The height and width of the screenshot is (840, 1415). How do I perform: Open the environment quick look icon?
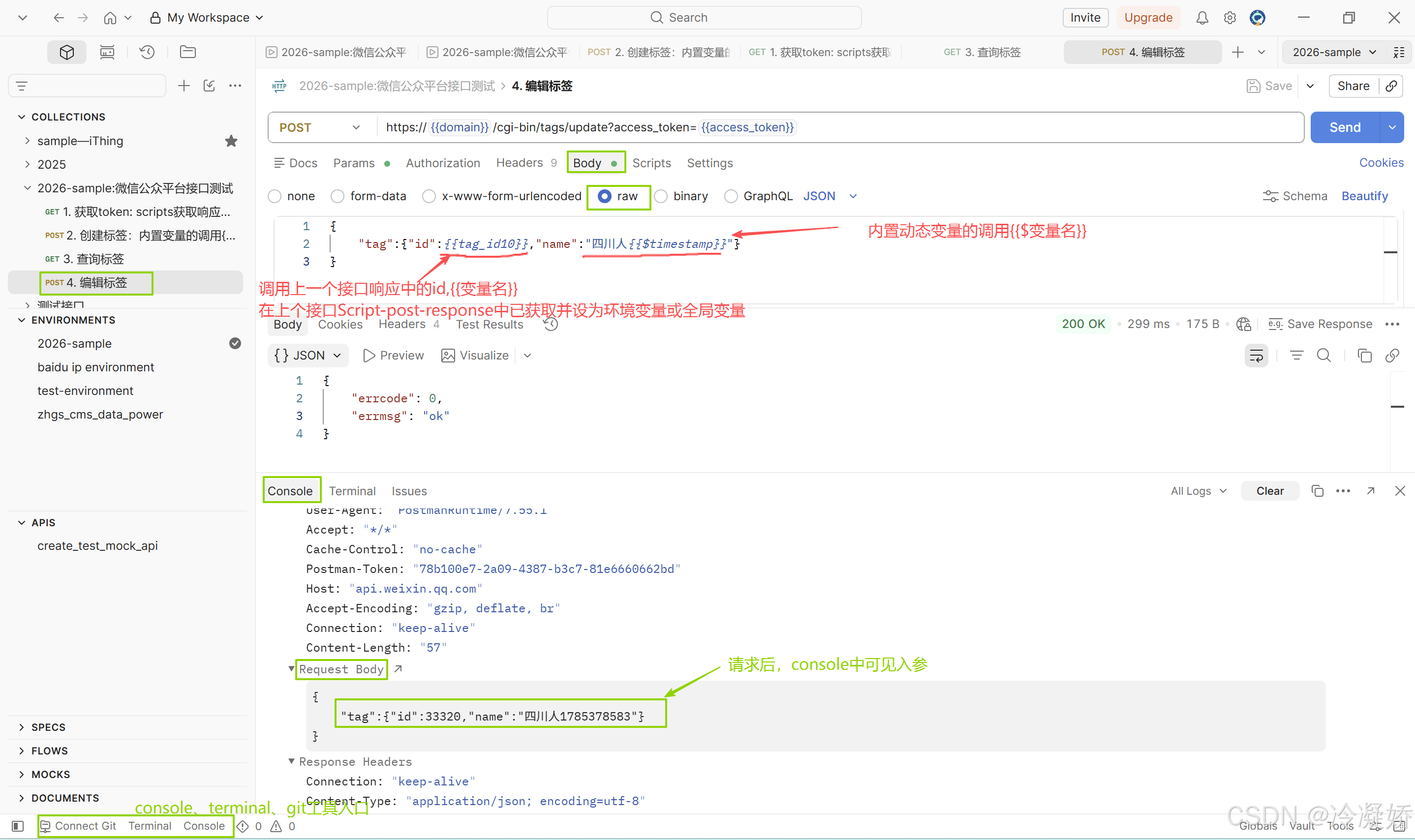[x=1399, y=52]
